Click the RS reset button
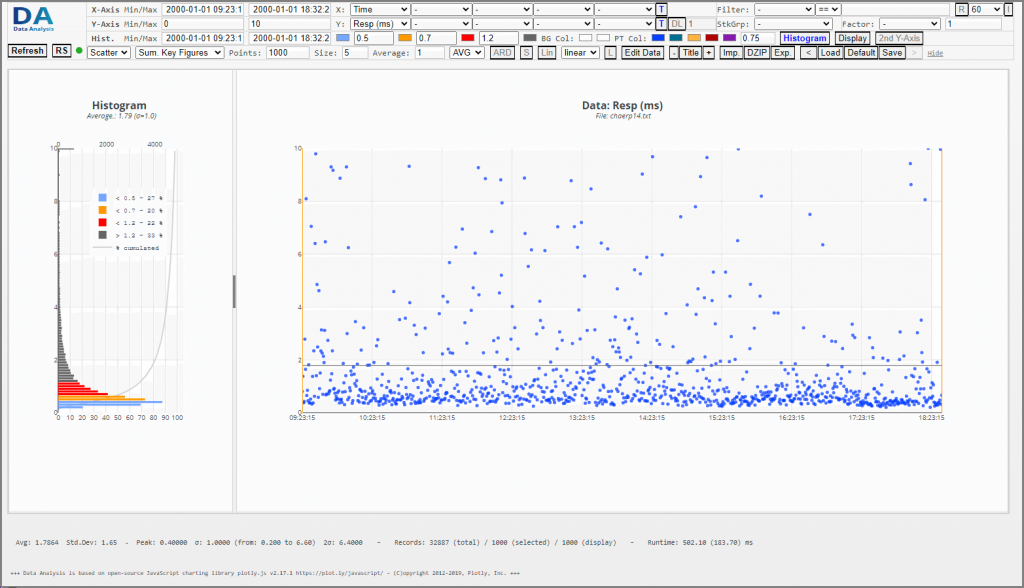The width and height of the screenshot is (1024, 588). point(61,51)
